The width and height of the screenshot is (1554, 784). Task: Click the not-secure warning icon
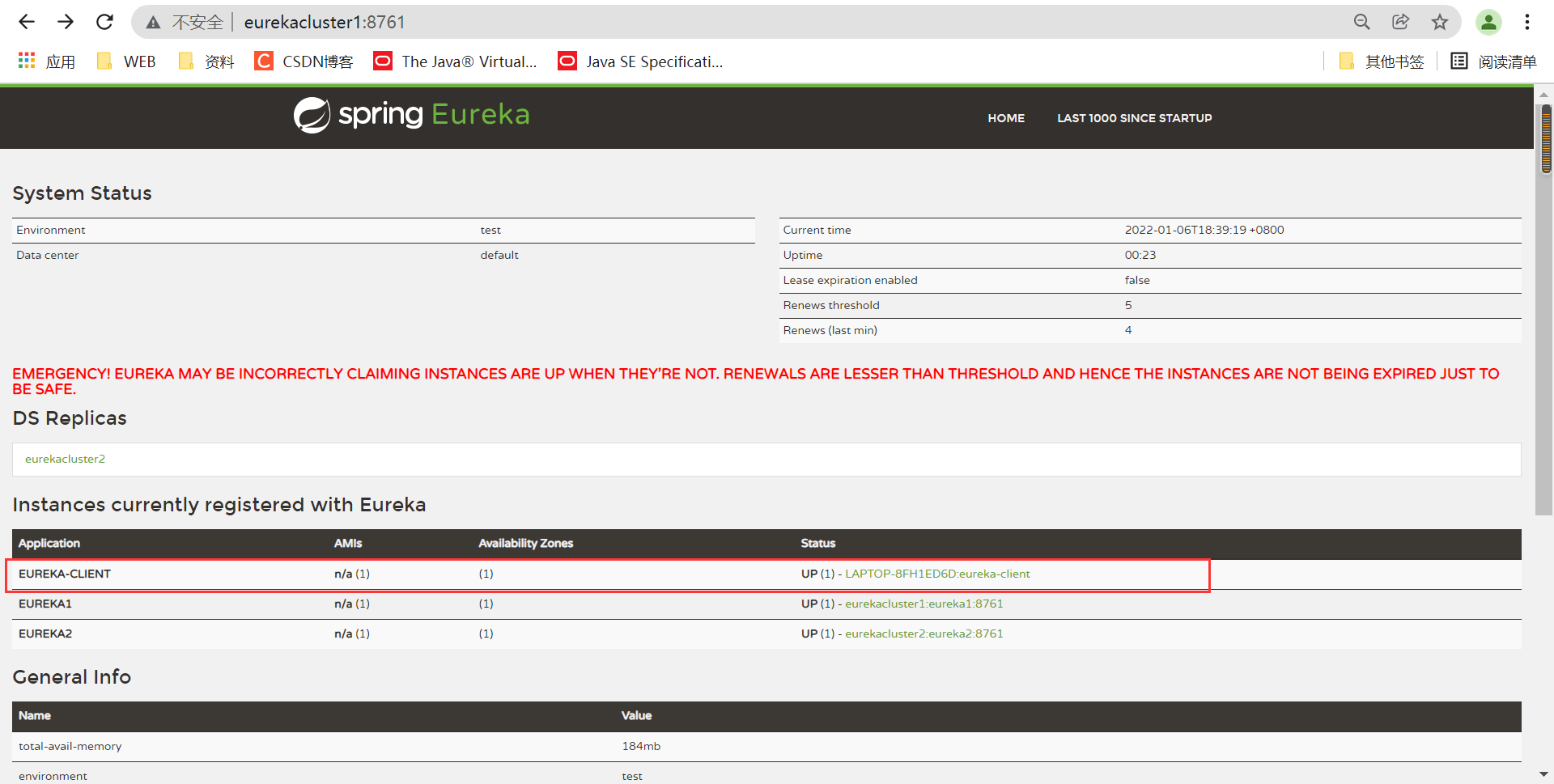coord(153,23)
